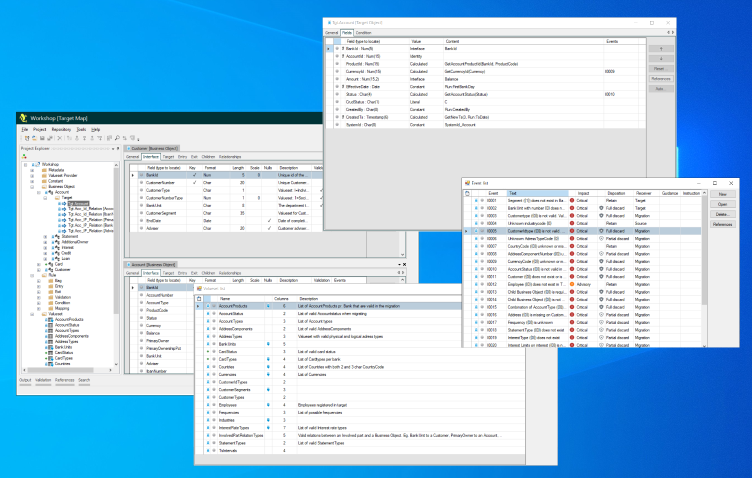
Task: Click the Business Object folder icon
Action: coord(43,186)
